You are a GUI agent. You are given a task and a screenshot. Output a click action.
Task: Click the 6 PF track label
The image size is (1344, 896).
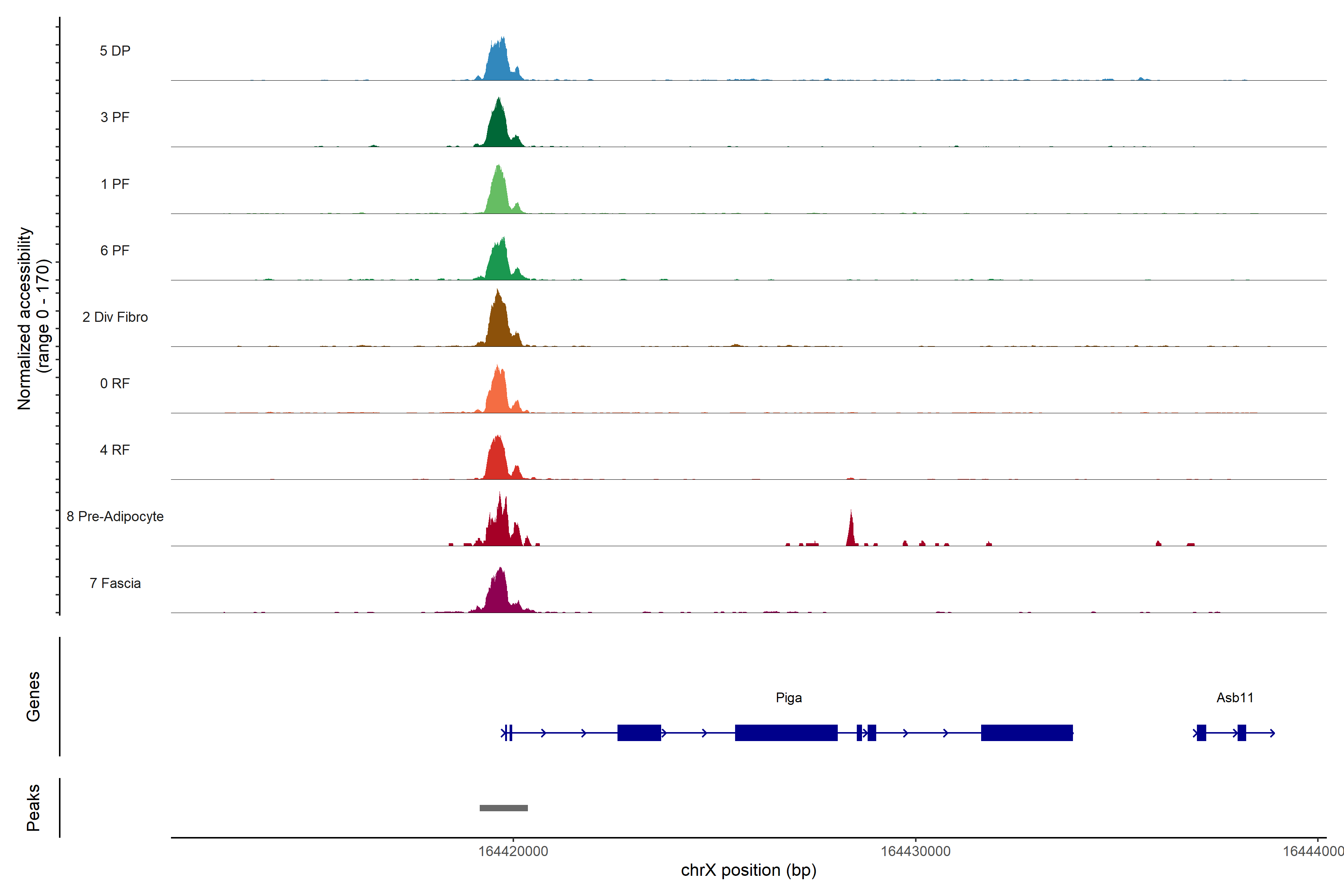[115, 250]
